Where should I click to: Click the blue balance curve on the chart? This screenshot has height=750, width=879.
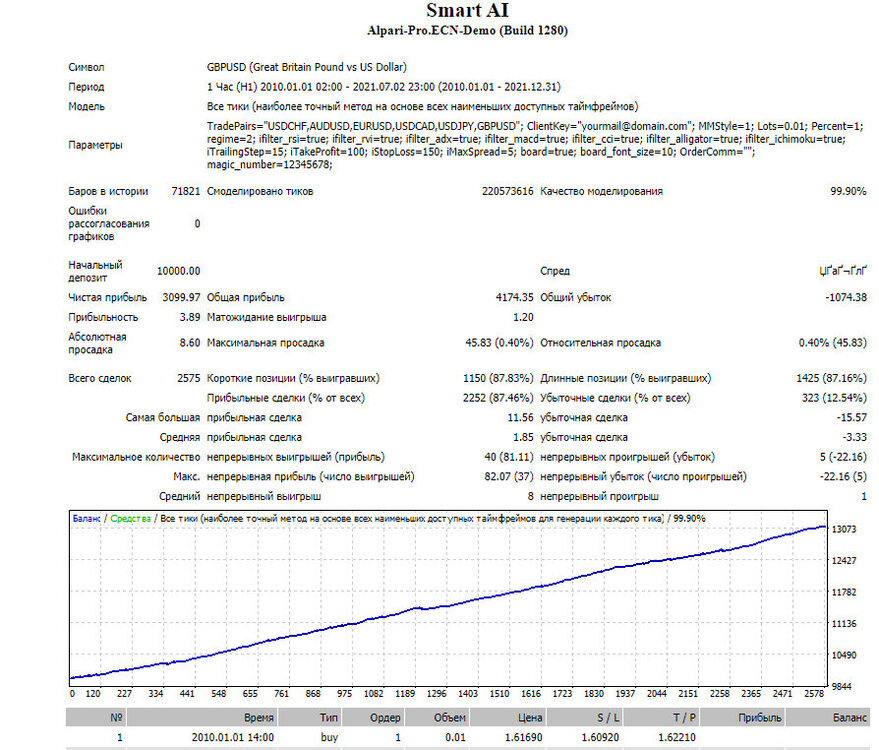click(448, 605)
